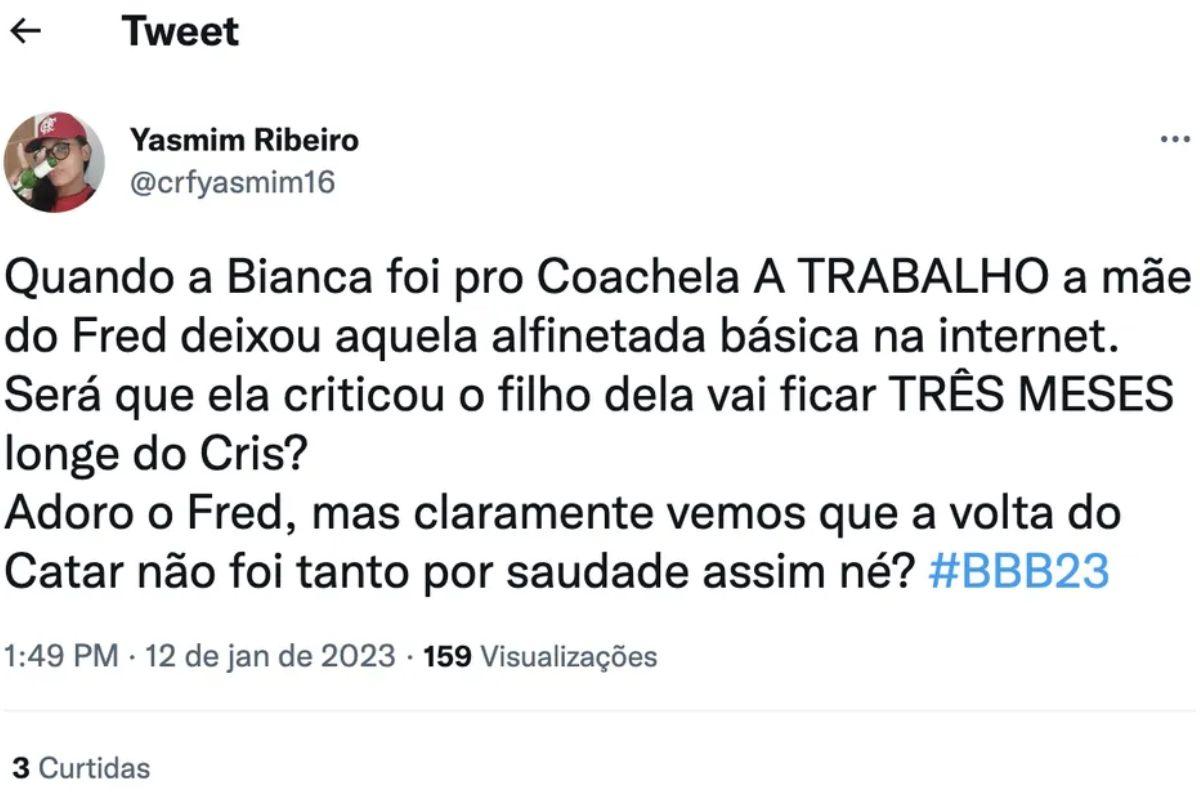This screenshot has width=1200, height=800.
Task: Click the date 12 de jan de 2023
Action: (270, 657)
